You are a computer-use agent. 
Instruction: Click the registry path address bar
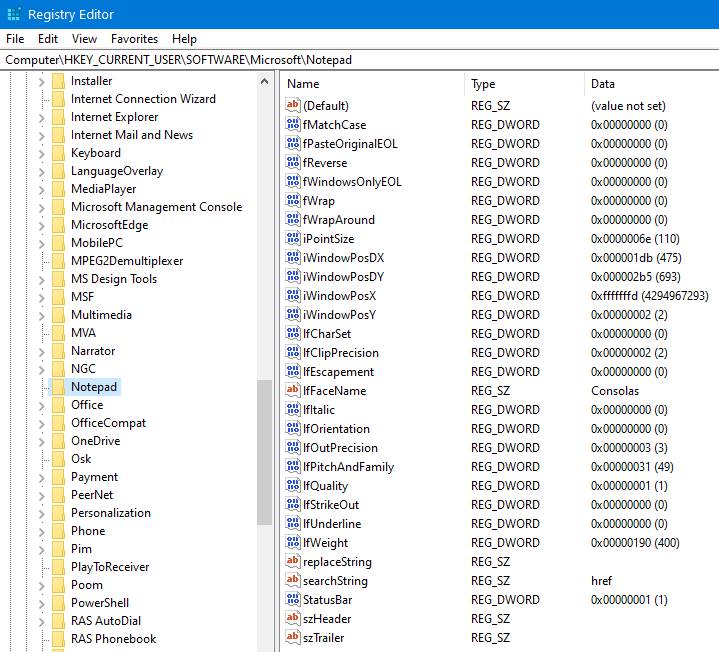pyautogui.click(x=360, y=60)
